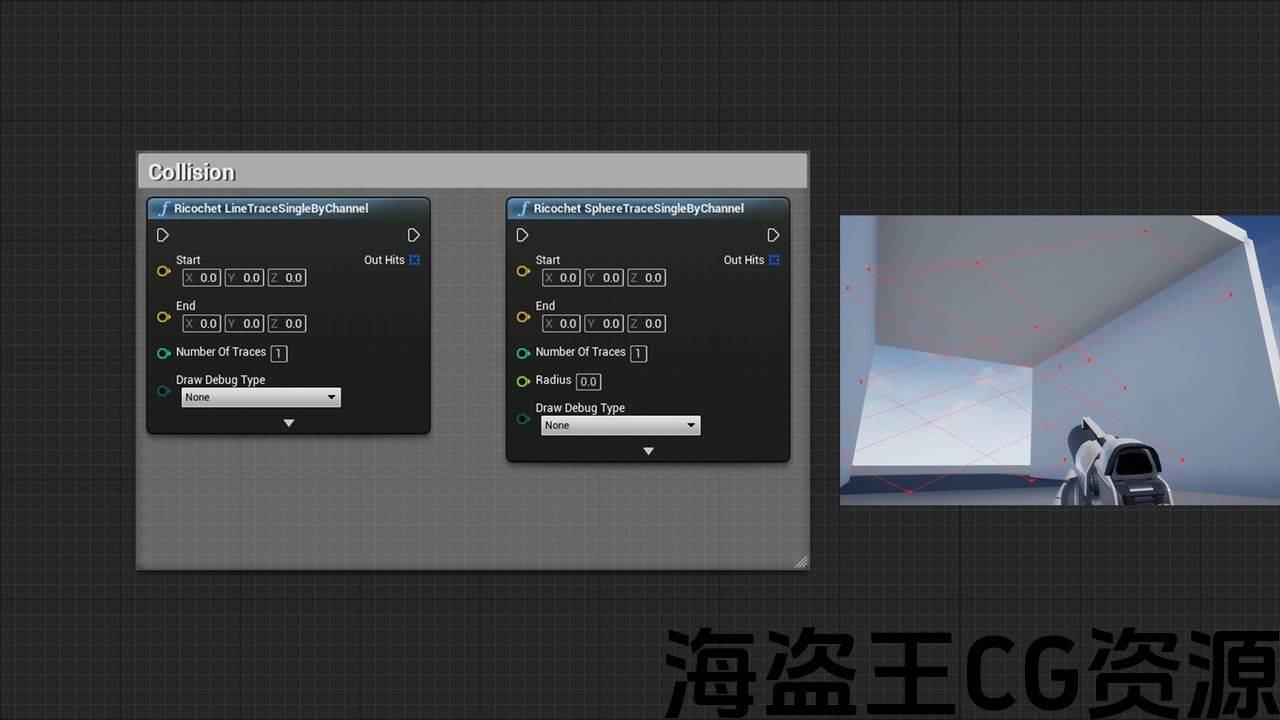This screenshot has width=1280, height=720.
Task: Expand advanced pins on SphereTrace node
Action: coord(648,451)
